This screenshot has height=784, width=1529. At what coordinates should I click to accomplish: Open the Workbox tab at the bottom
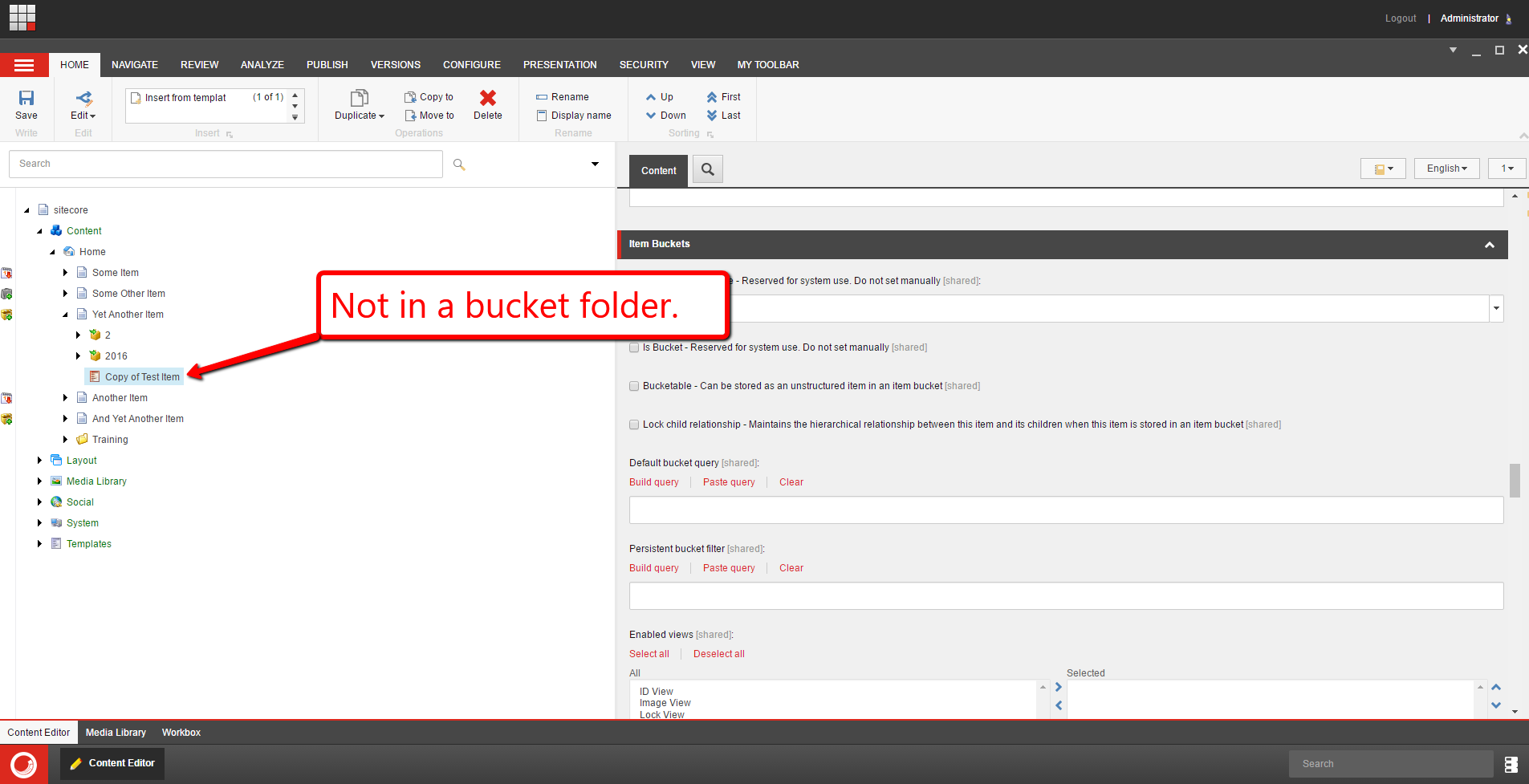(181, 733)
